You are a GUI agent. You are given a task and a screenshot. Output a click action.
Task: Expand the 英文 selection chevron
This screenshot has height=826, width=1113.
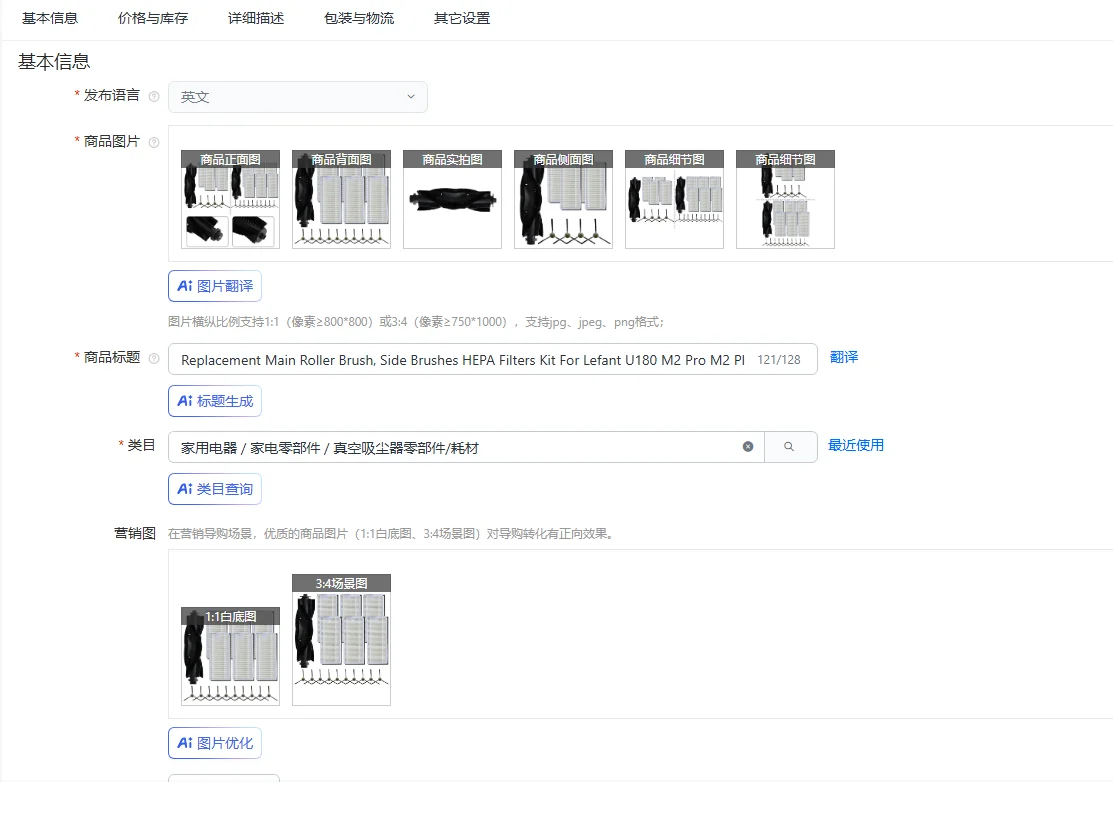tap(410, 97)
